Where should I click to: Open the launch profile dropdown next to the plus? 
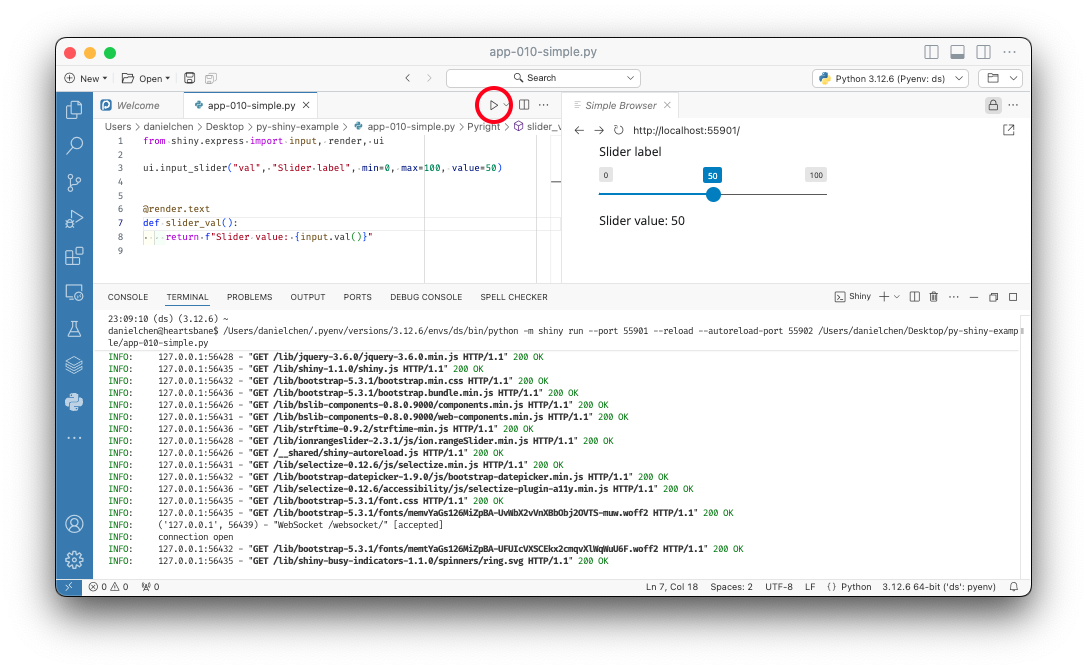click(x=897, y=297)
